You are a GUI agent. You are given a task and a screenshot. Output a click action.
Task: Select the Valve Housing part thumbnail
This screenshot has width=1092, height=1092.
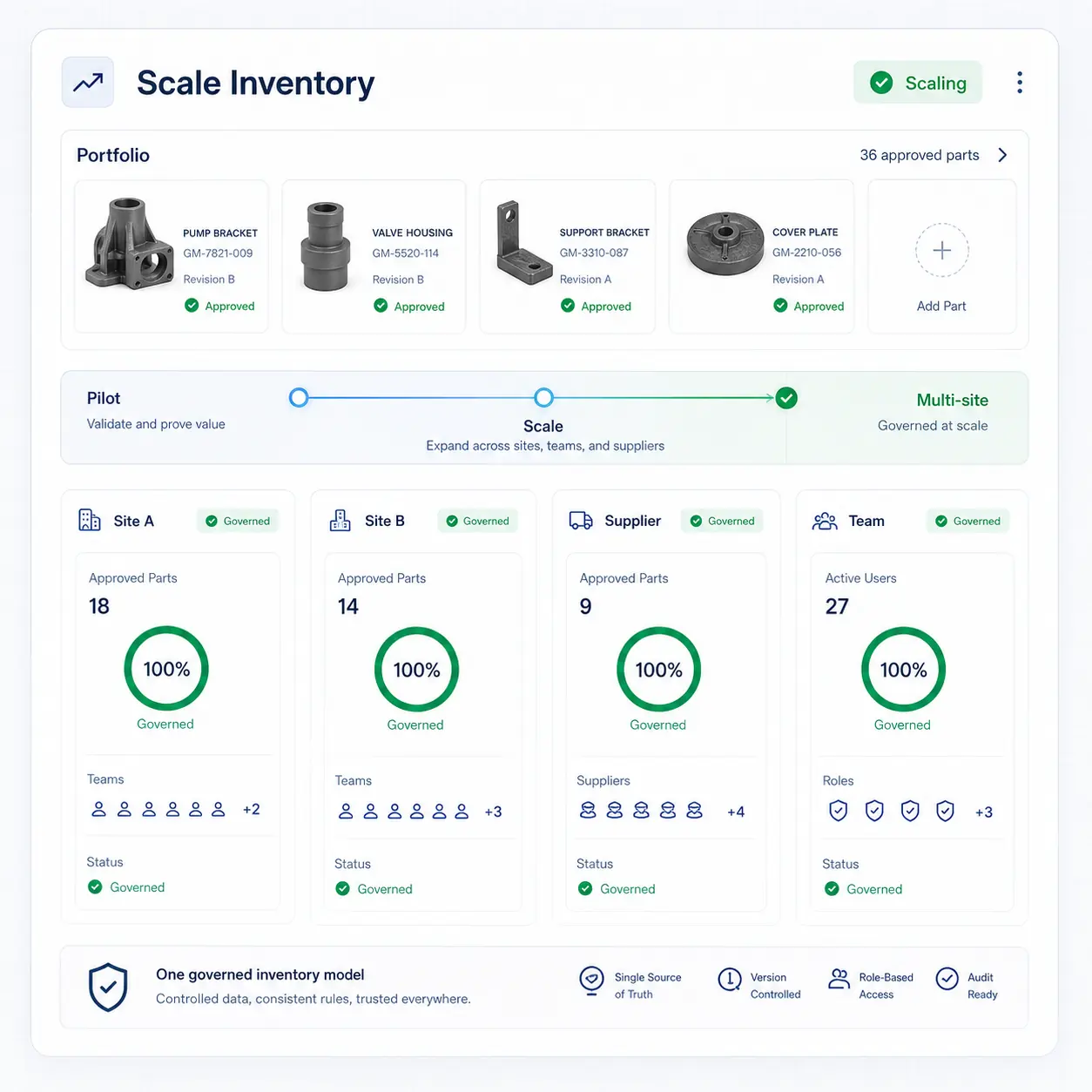pos(326,246)
